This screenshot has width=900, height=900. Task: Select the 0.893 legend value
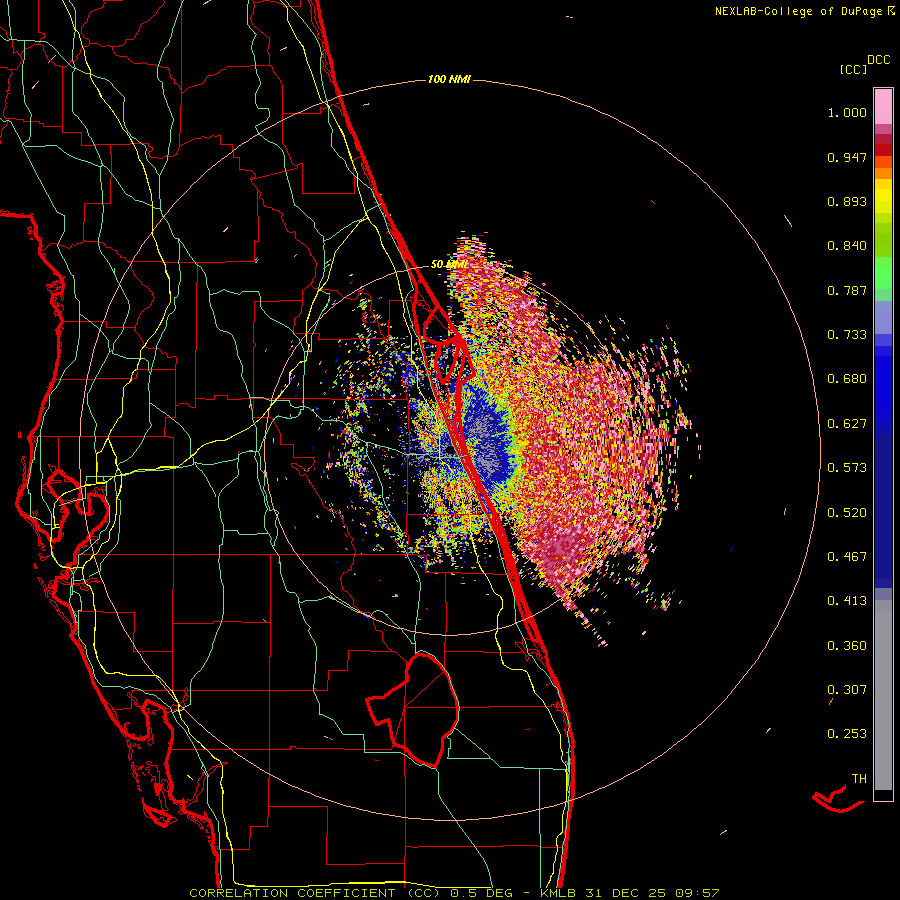point(847,201)
